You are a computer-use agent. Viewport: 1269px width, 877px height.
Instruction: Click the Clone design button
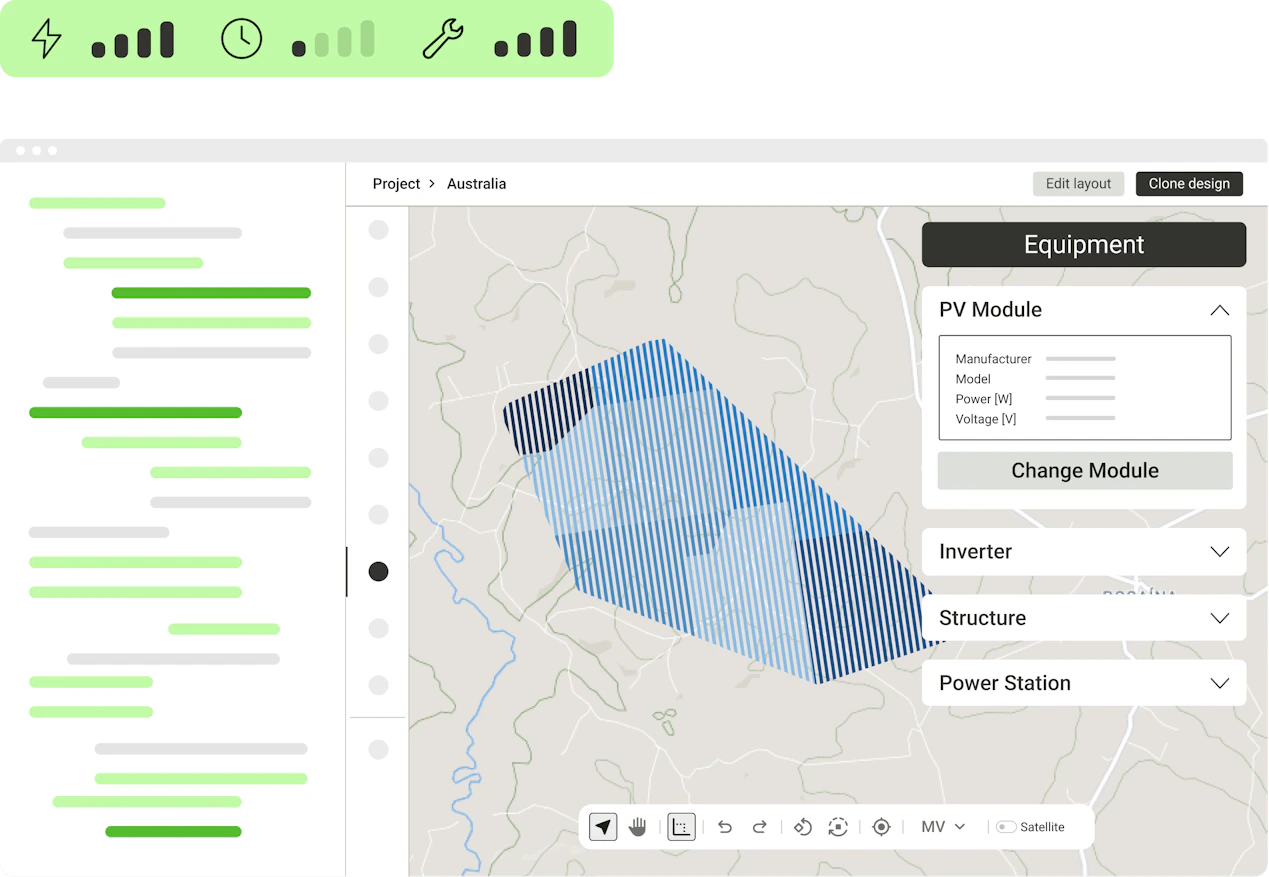1189,184
